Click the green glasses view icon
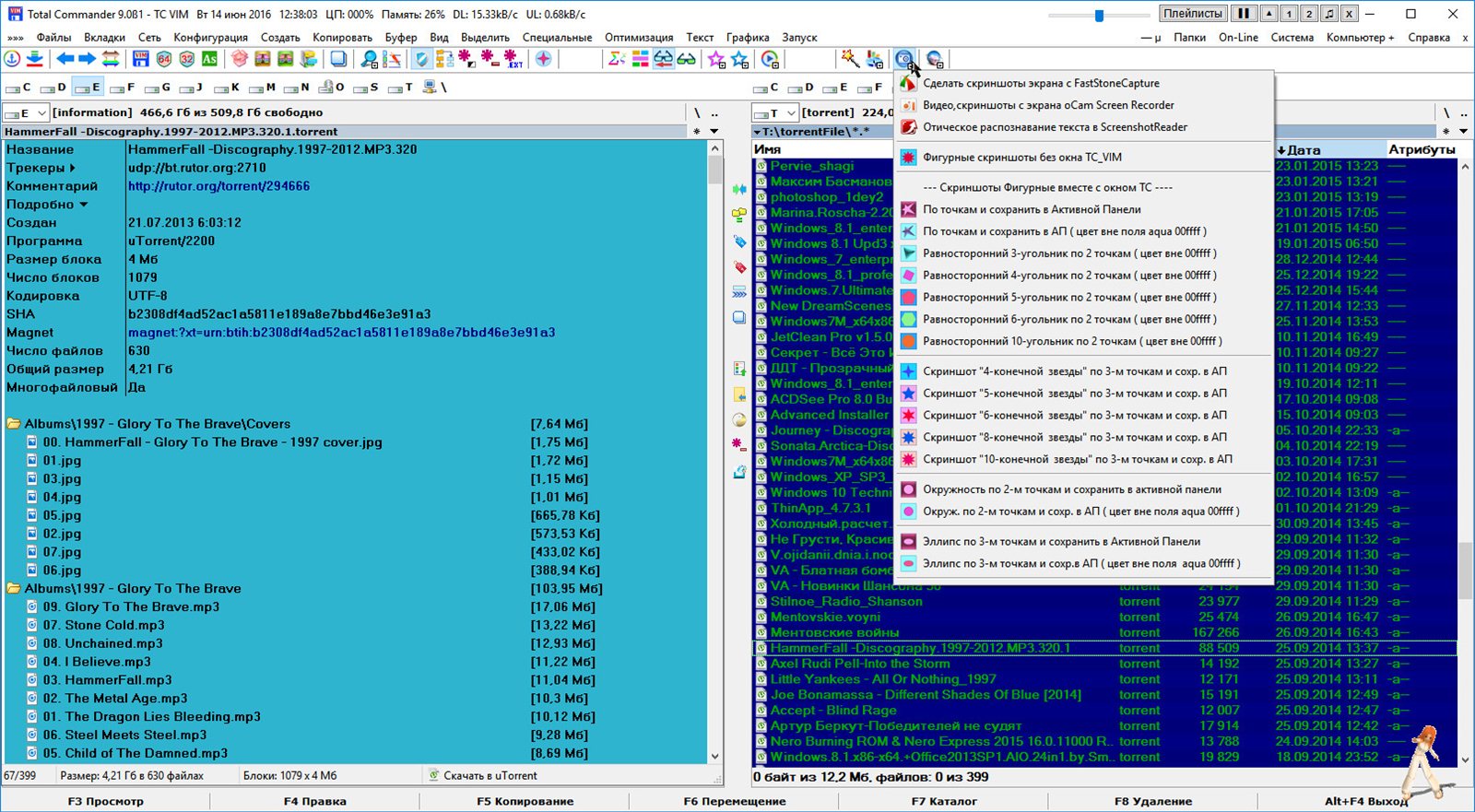The image size is (1475, 812). pos(687,59)
